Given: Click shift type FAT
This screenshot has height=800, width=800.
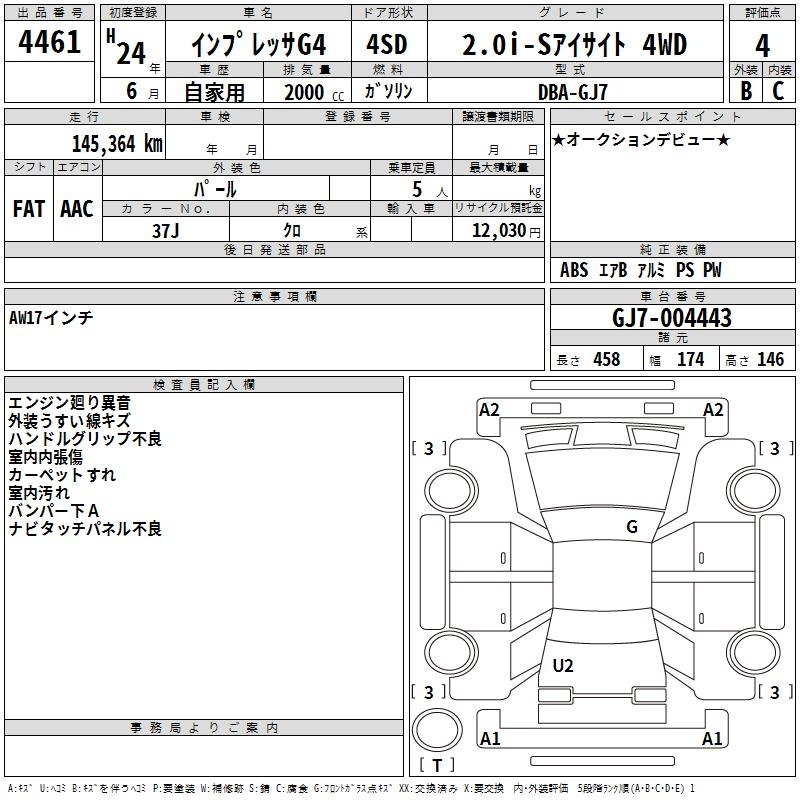Looking at the screenshot, I should click(x=29, y=209).
